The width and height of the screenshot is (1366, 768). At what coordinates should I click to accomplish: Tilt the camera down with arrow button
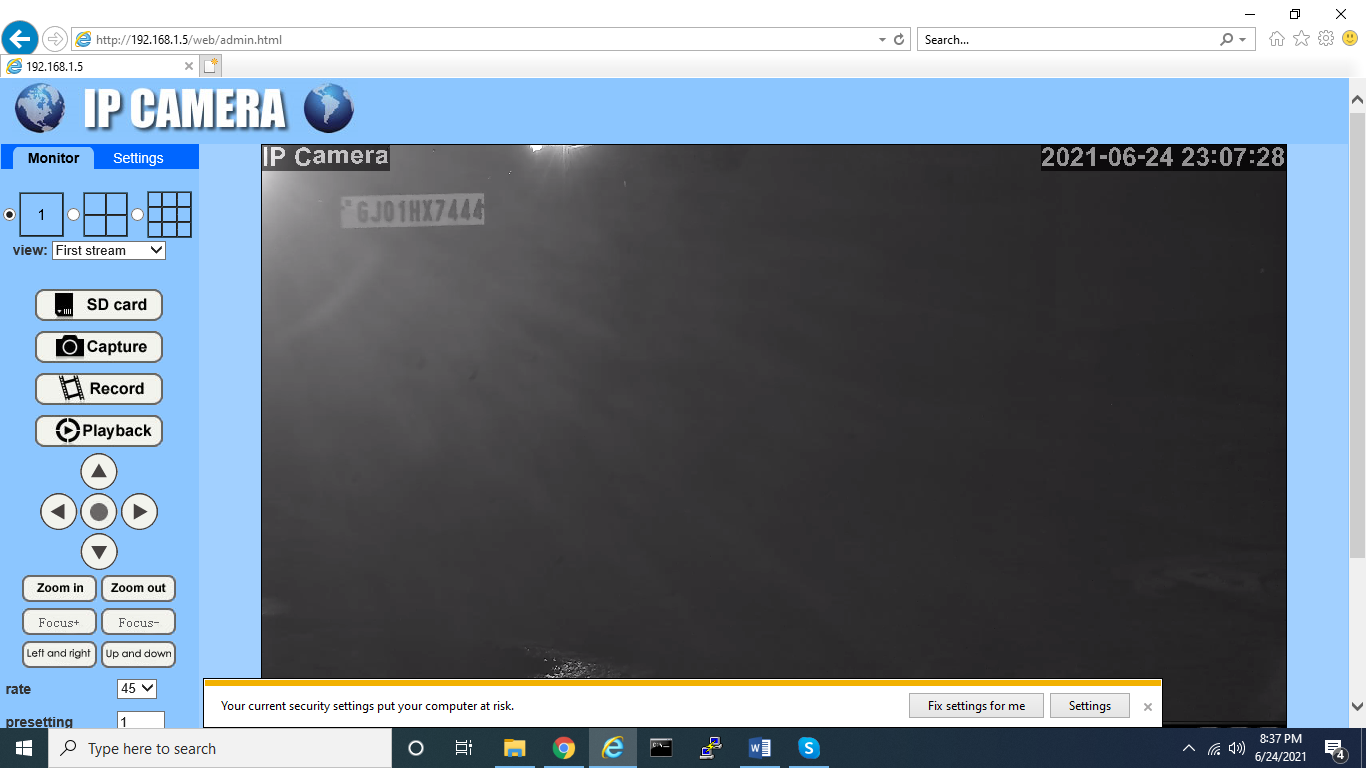click(98, 552)
